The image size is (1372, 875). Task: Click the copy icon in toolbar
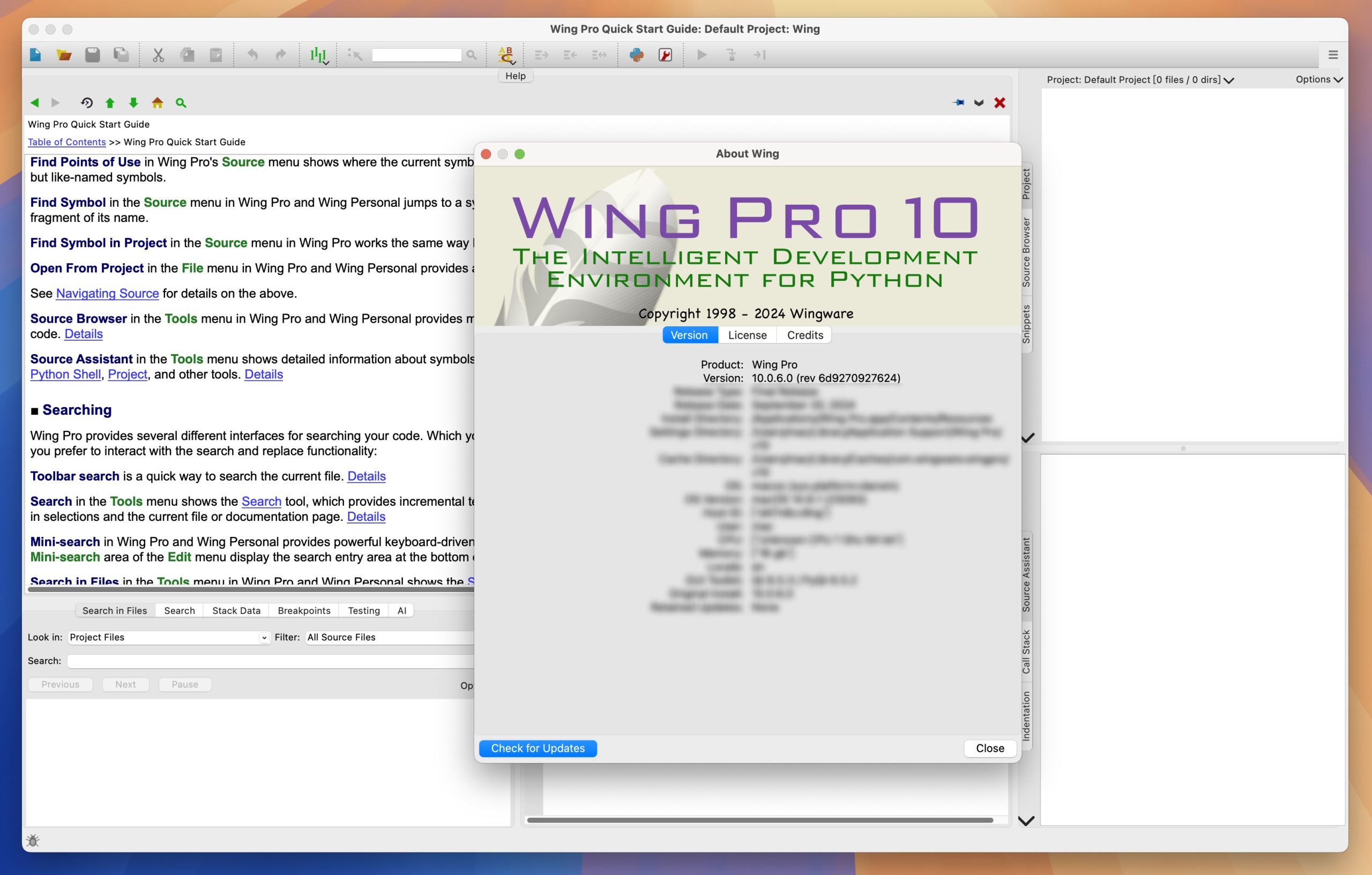pyautogui.click(x=187, y=55)
